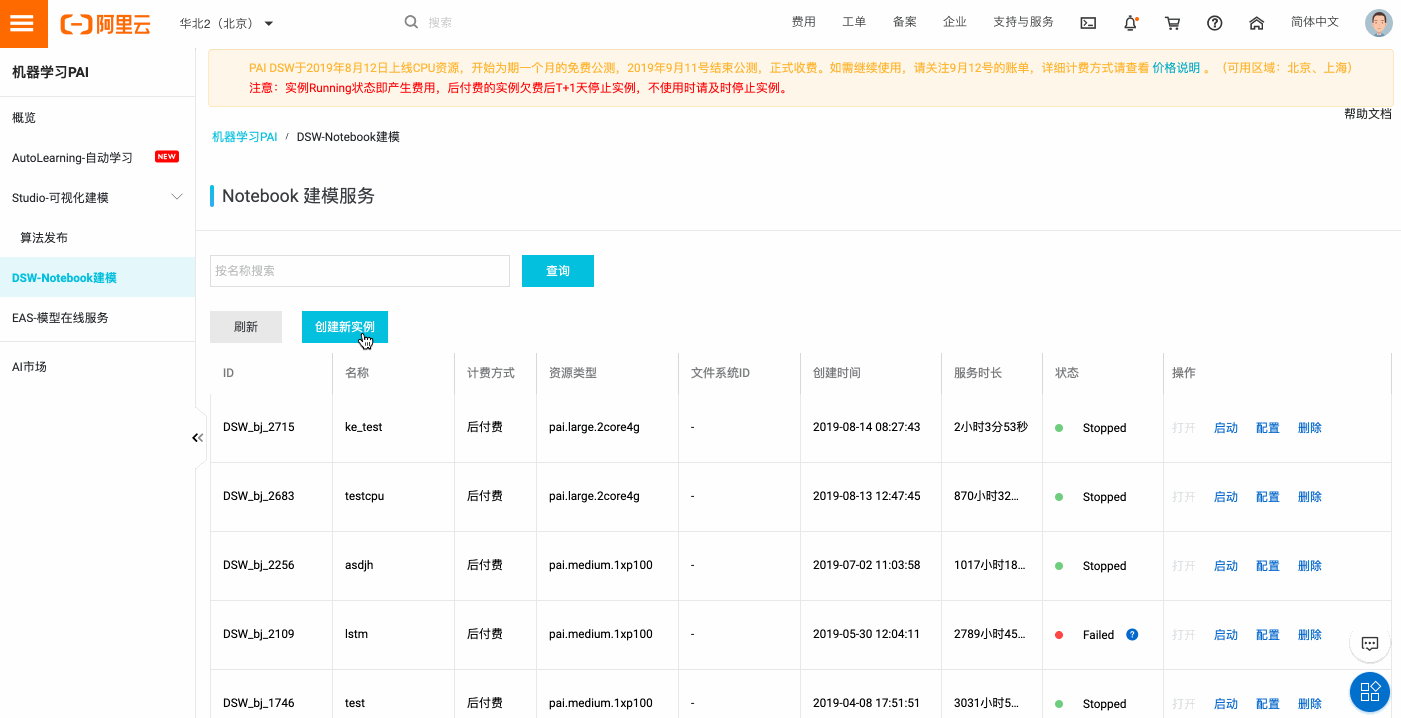
Task: Collapse the left sidebar panel
Action: click(x=198, y=437)
